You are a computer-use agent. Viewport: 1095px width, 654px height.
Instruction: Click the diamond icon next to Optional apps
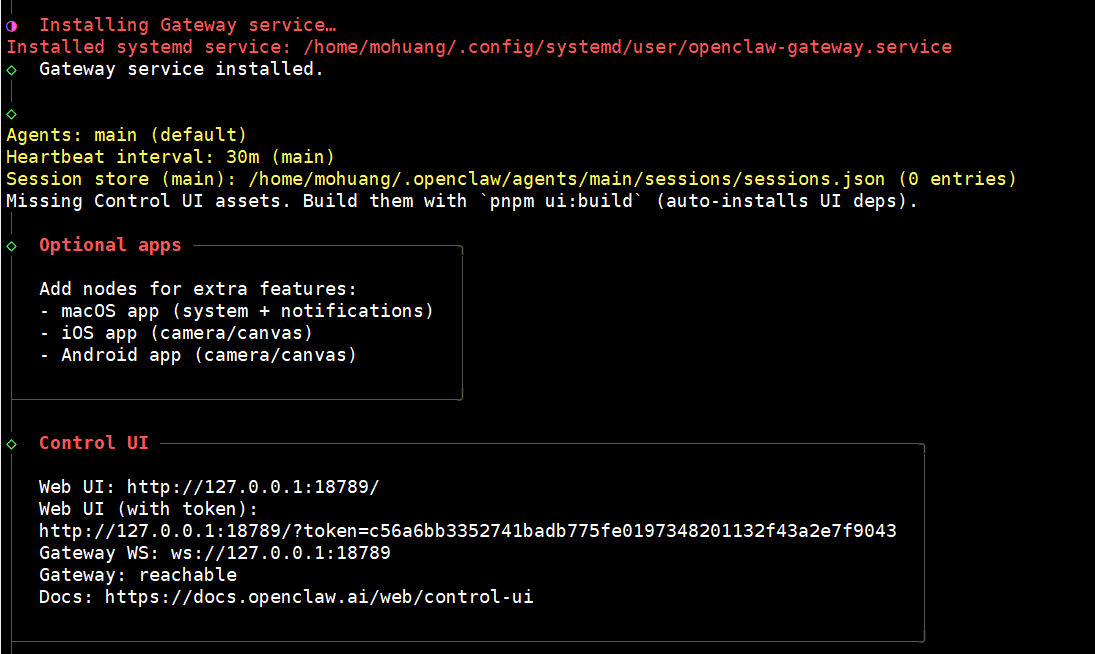coord(12,246)
